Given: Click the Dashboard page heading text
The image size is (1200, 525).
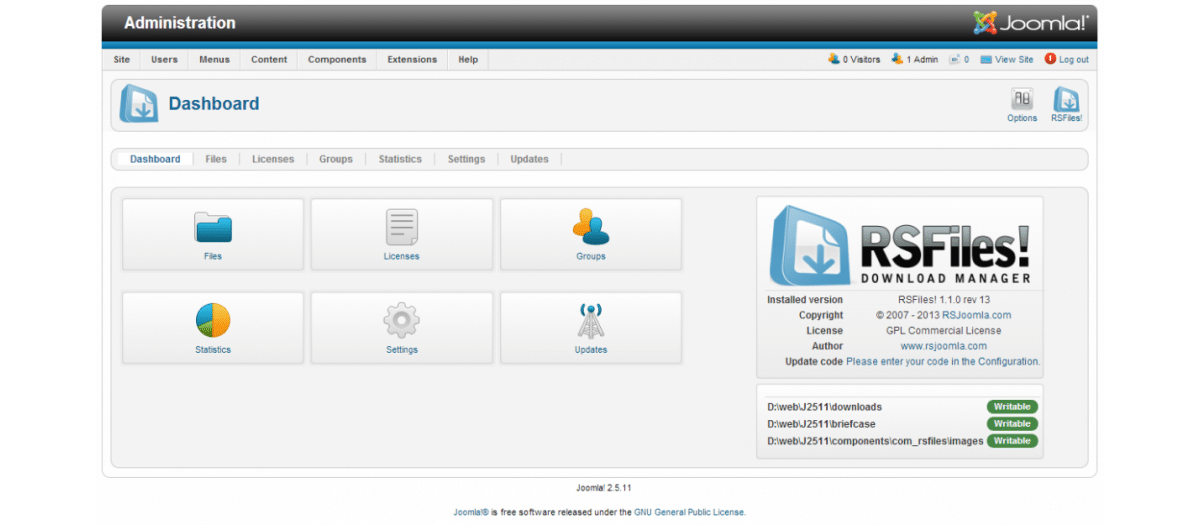Looking at the screenshot, I should 213,104.
